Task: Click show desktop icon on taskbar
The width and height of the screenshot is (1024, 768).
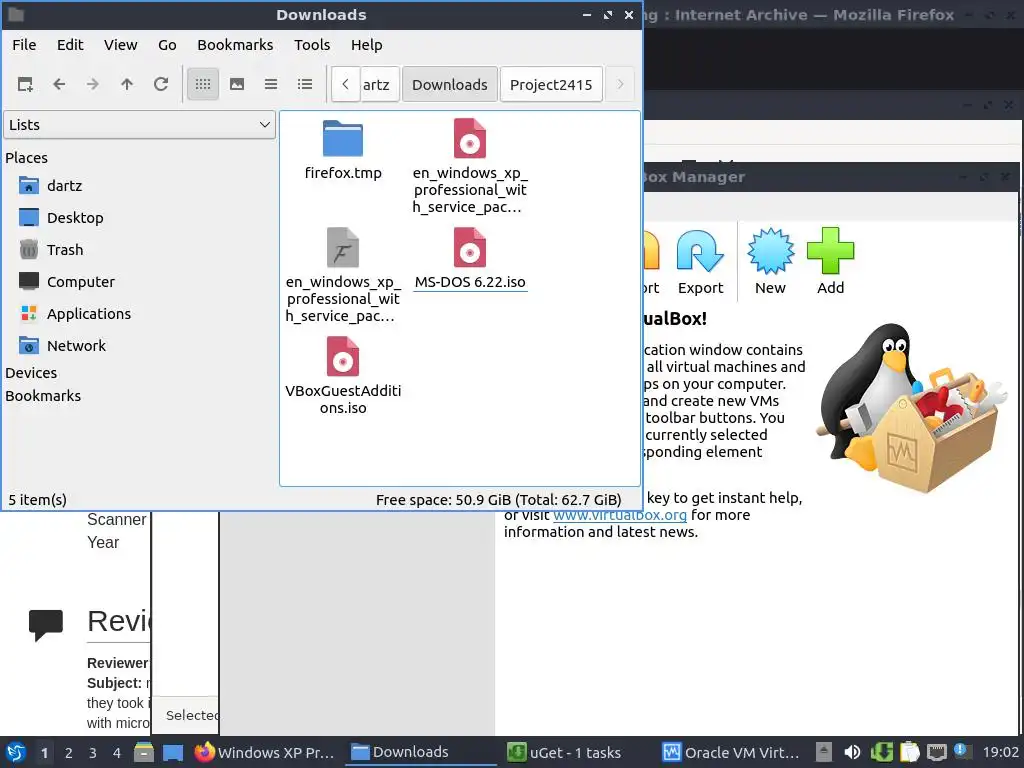Action: point(173,752)
